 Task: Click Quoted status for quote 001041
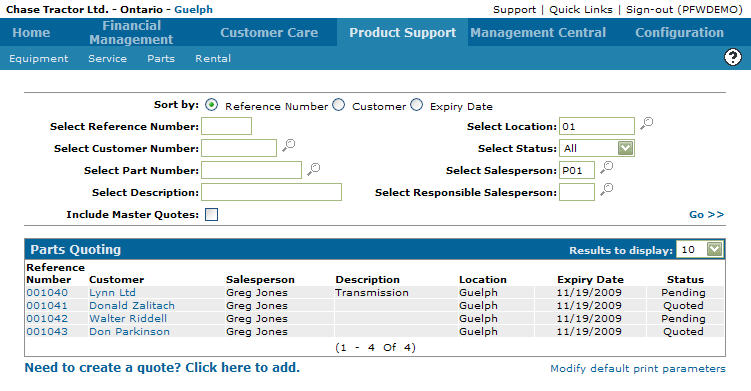pos(683,305)
